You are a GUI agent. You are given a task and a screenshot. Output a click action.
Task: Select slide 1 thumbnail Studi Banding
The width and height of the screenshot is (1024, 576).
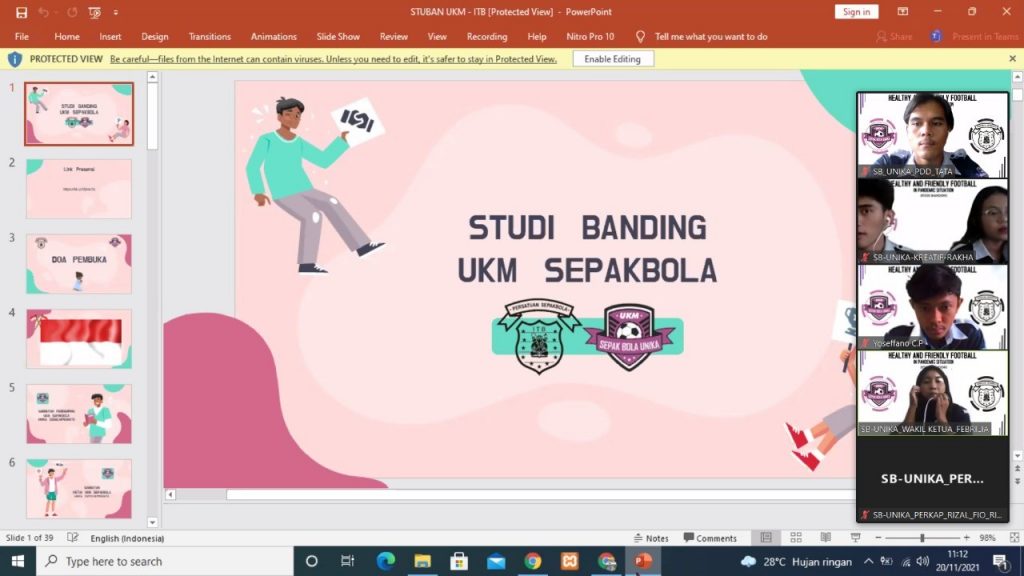point(79,114)
